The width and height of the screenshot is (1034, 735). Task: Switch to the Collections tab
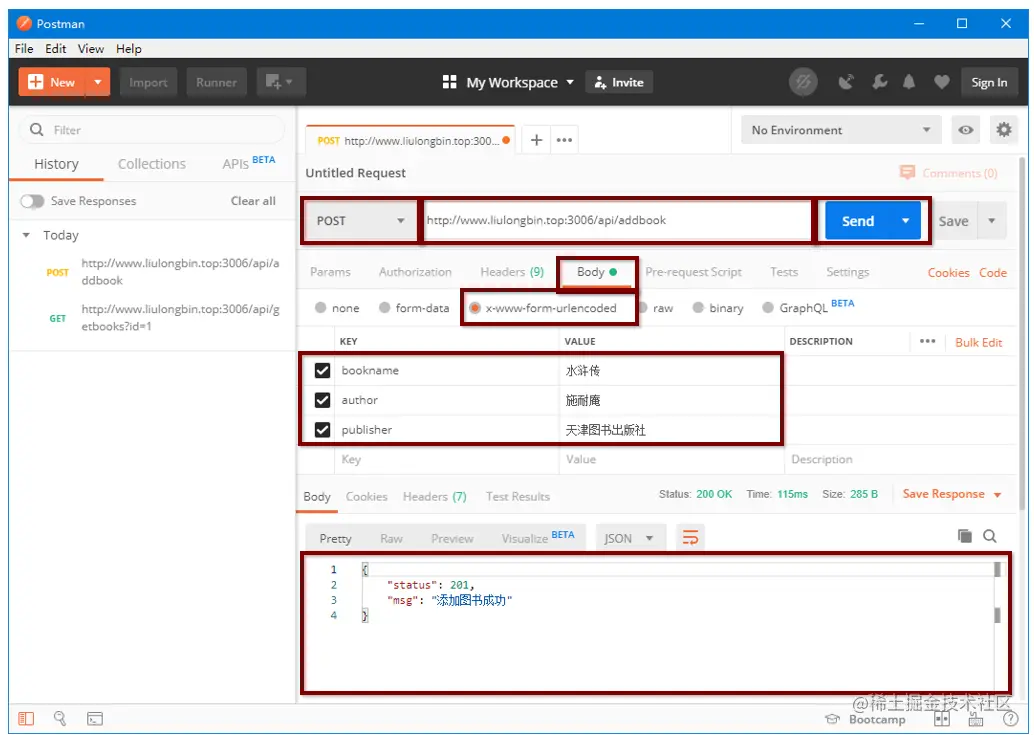(152, 164)
